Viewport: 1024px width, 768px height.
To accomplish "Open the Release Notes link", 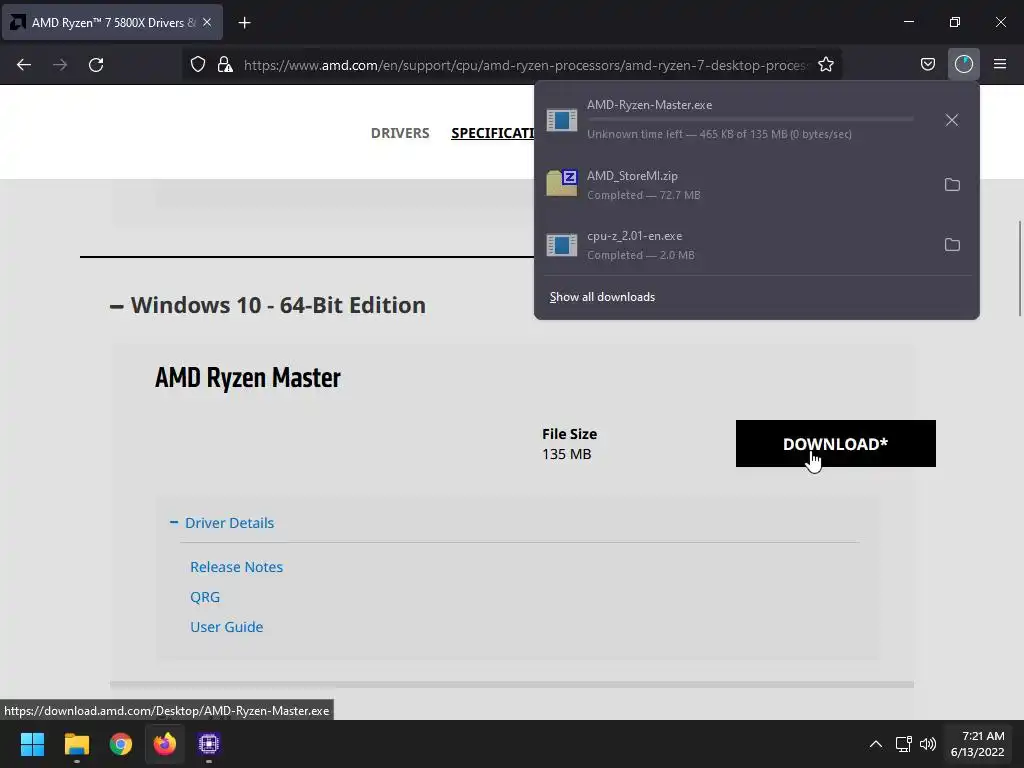I will [236, 567].
